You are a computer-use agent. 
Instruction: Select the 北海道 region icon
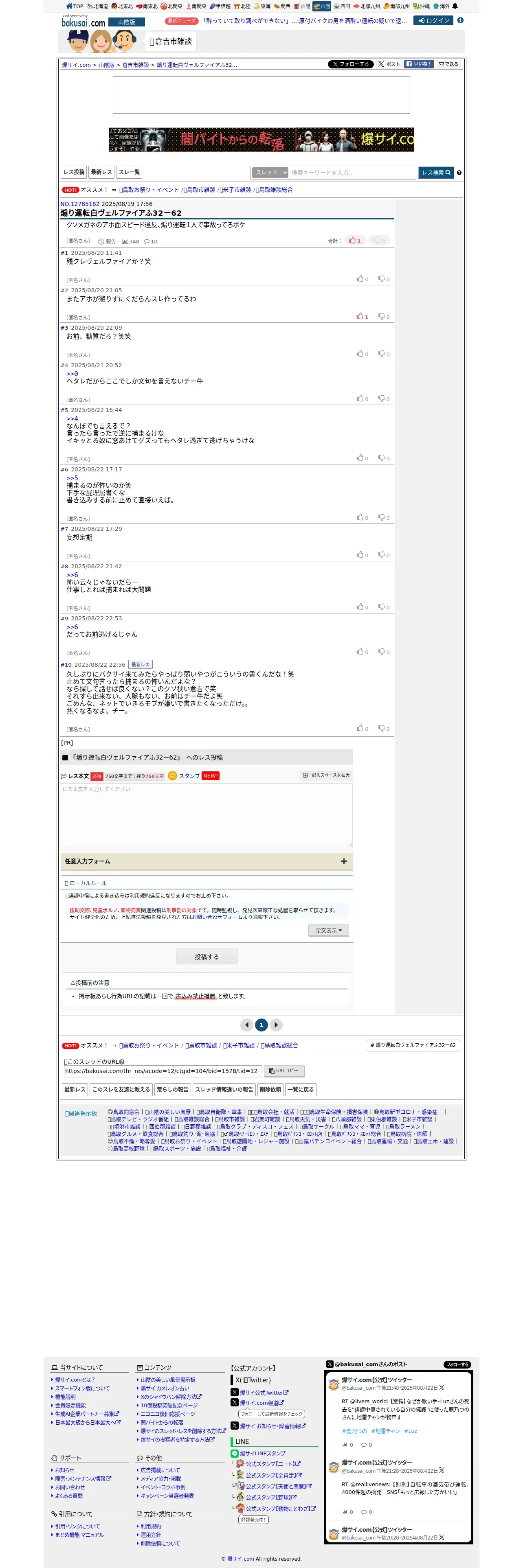(90, 6)
